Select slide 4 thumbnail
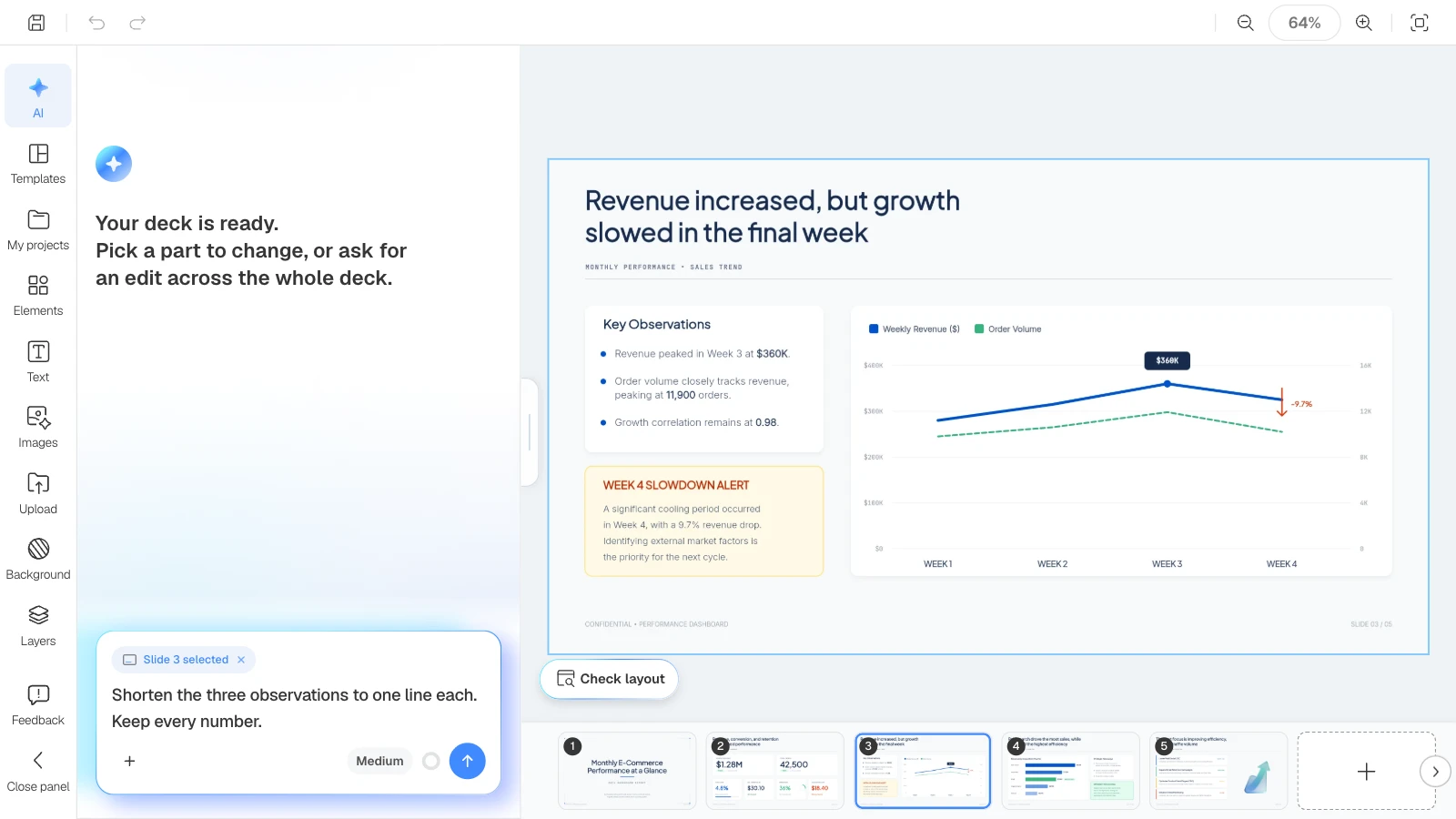This screenshot has height=819, width=1456. tap(1070, 771)
